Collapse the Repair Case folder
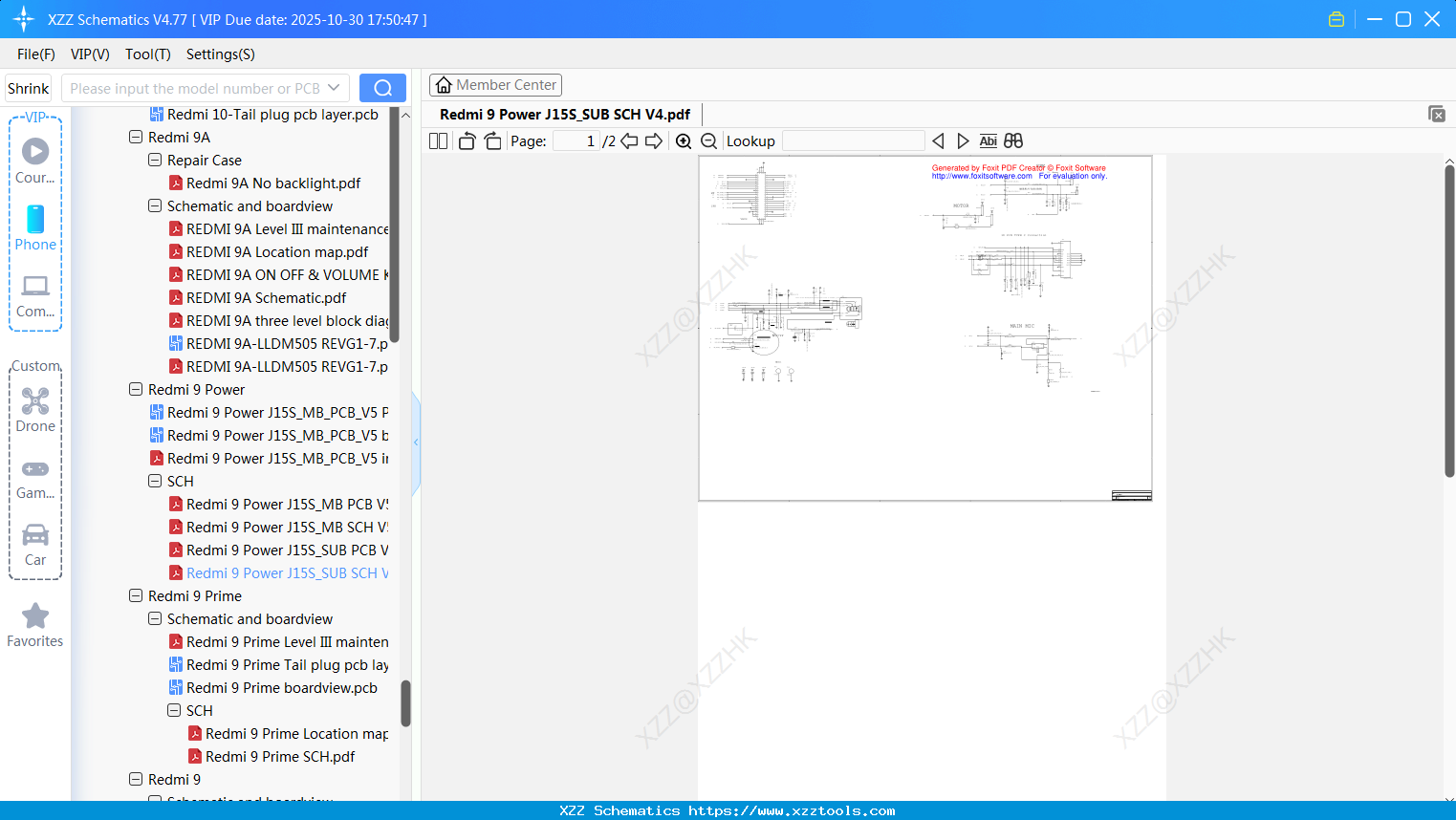Viewport: 1456px width, 820px height. coord(155,160)
